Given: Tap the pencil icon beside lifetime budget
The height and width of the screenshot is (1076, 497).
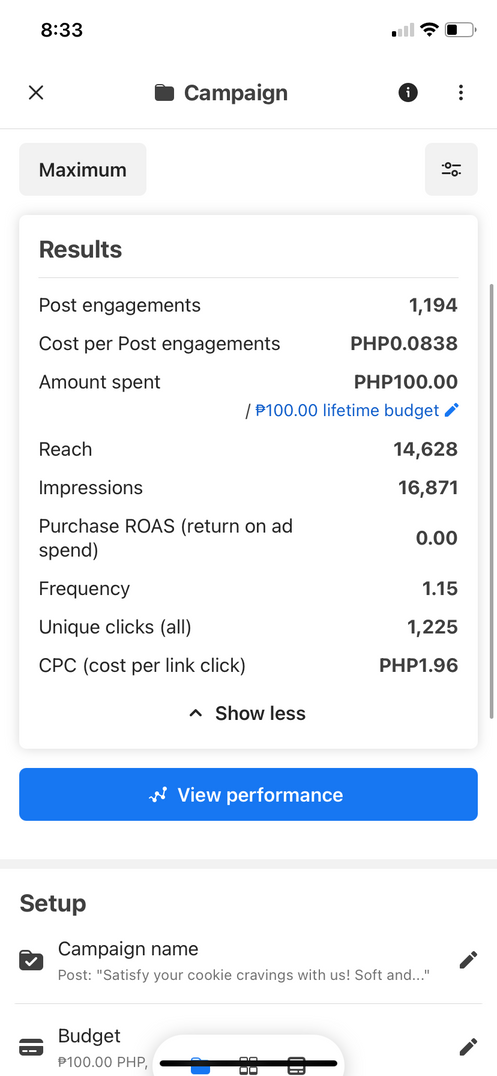Looking at the screenshot, I should (451, 410).
